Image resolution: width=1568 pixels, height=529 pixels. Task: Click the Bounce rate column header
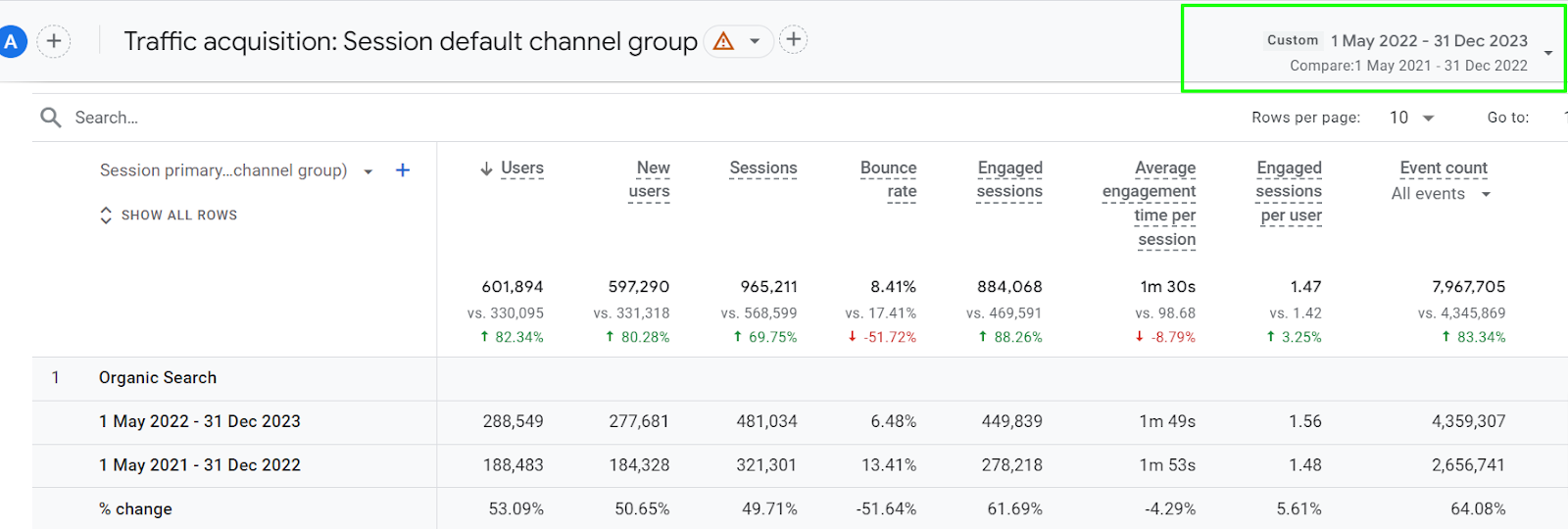coord(889,179)
